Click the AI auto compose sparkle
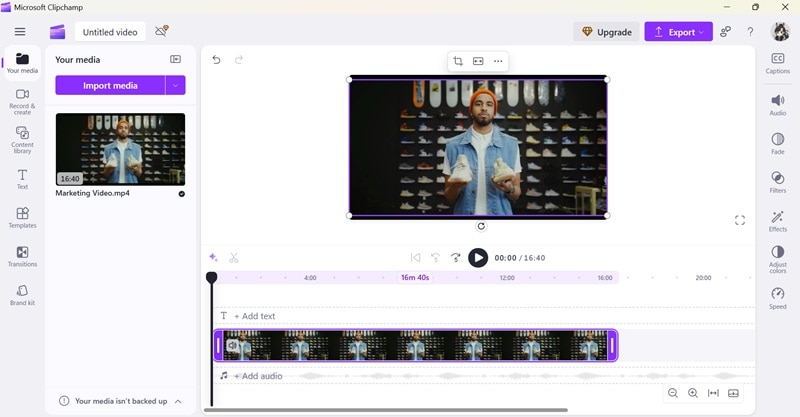This screenshot has height=417, width=800. click(x=213, y=257)
